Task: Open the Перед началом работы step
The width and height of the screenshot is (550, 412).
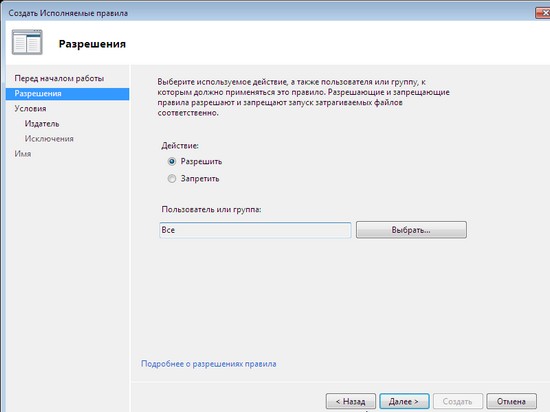Action: (x=59, y=79)
